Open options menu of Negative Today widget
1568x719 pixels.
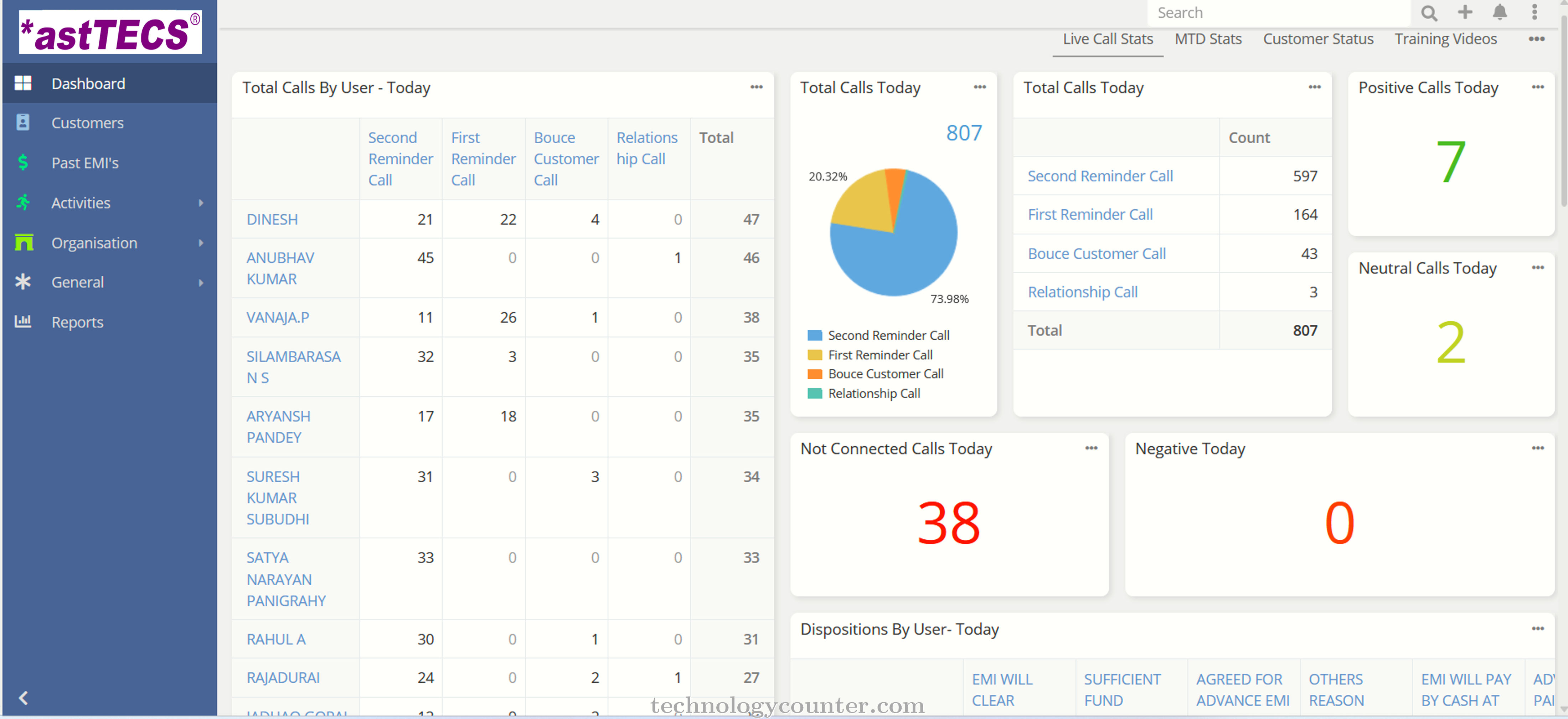coord(1538,448)
